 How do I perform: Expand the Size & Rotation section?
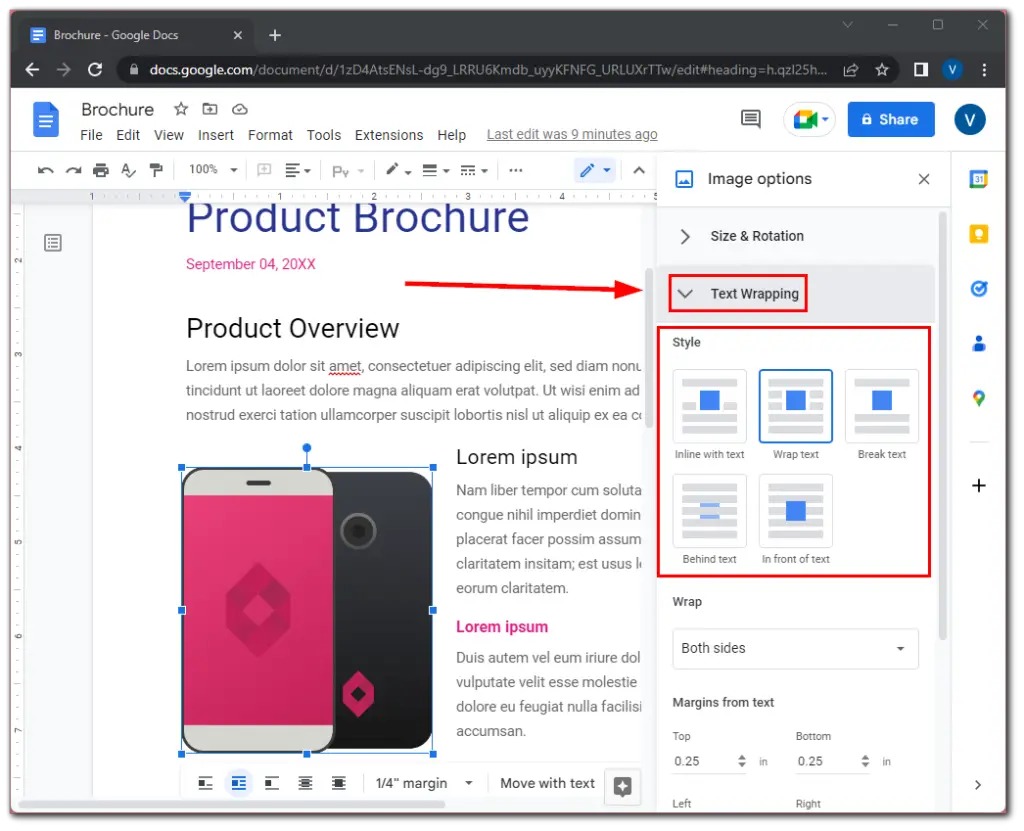coord(757,236)
